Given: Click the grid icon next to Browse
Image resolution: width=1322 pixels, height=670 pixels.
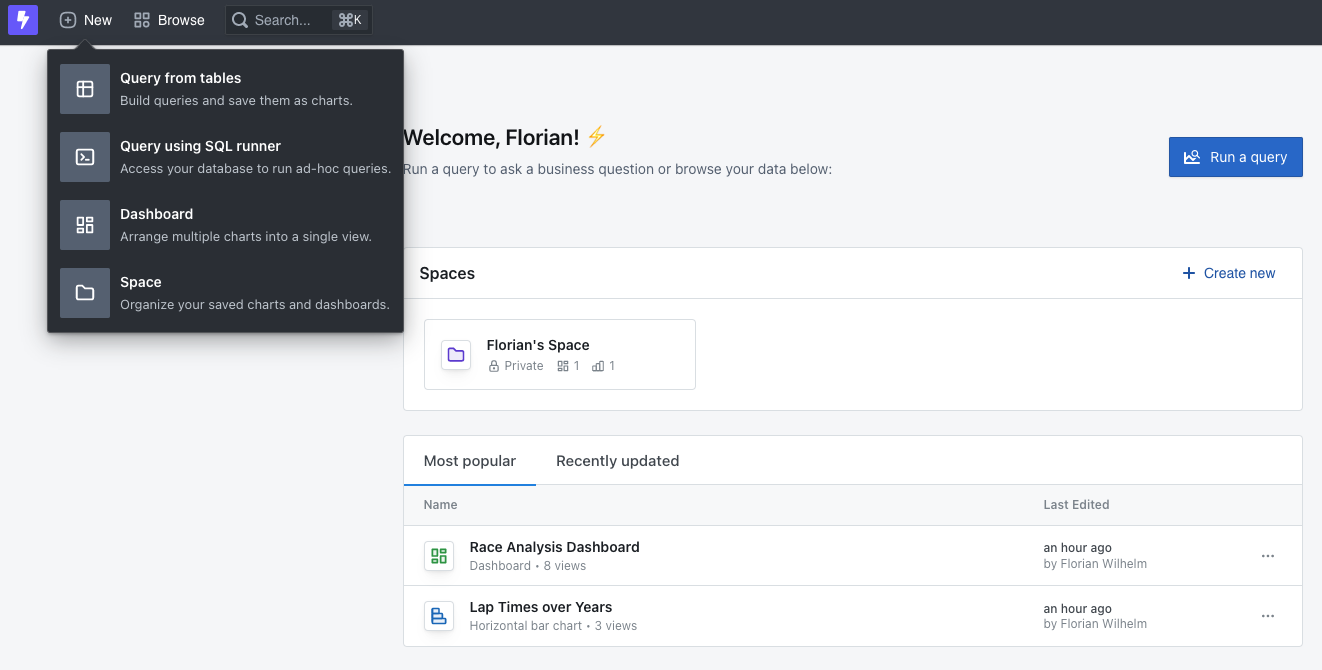Looking at the screenshot, I should [141, 19].
